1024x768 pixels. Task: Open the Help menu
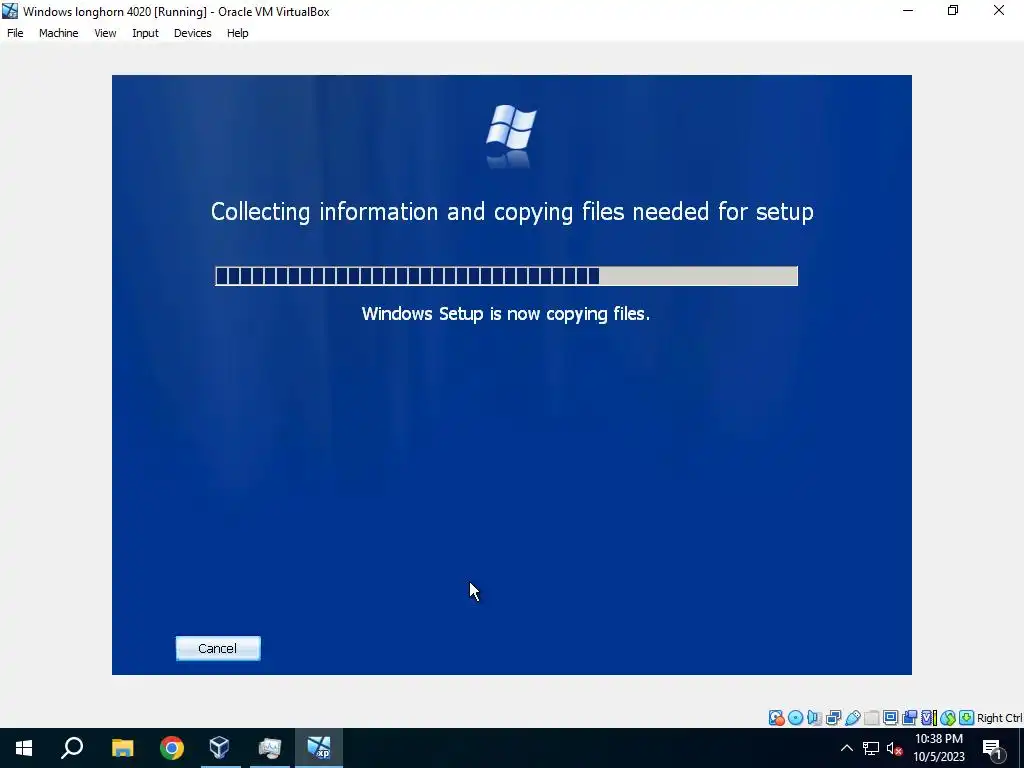point(238,33)
